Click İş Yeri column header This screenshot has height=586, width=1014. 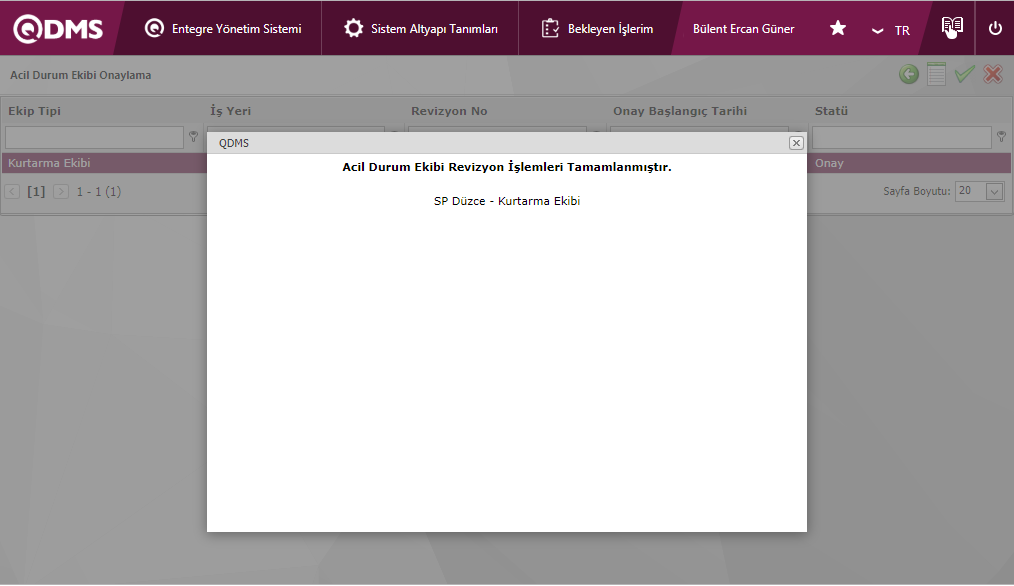click(230, 111)
